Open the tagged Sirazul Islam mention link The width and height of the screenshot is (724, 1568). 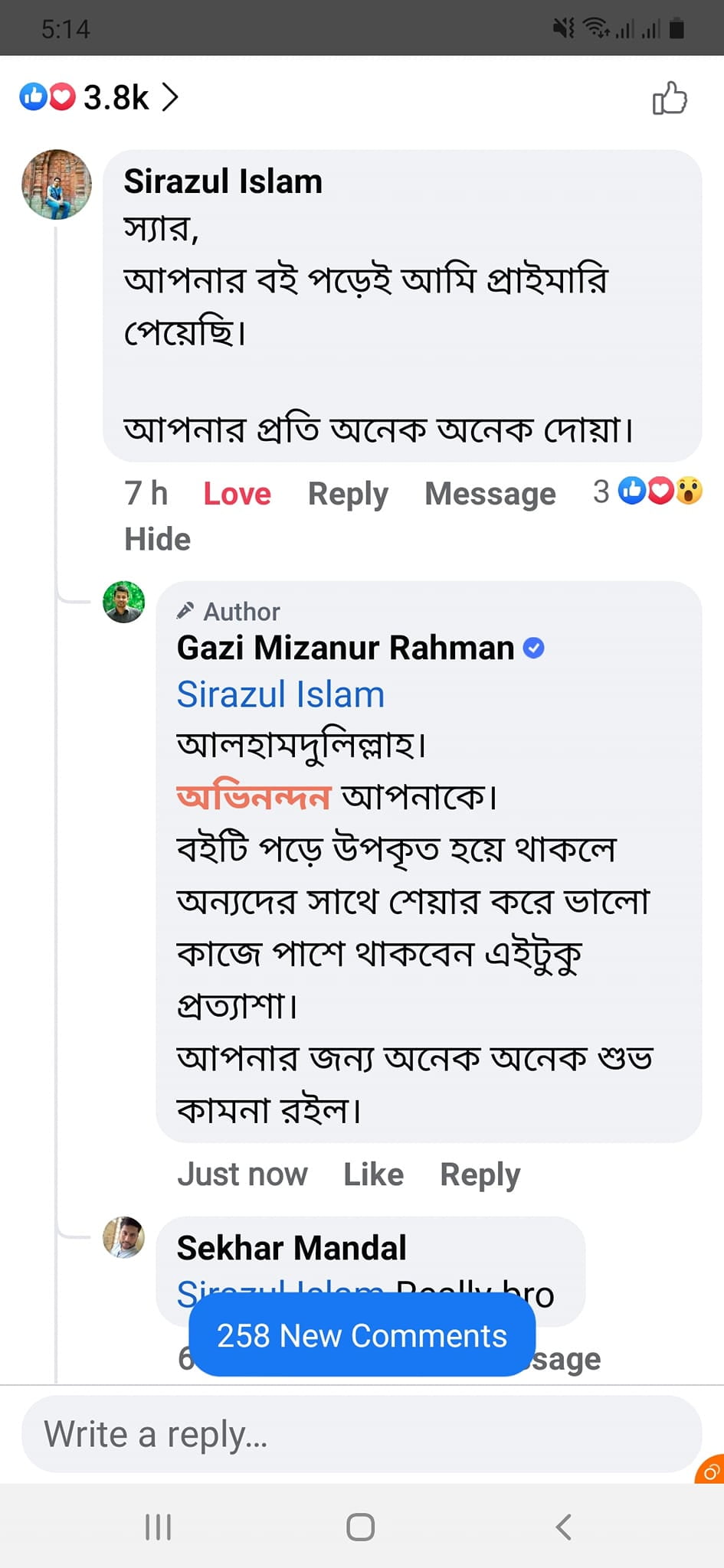click(x=280, y=694)
